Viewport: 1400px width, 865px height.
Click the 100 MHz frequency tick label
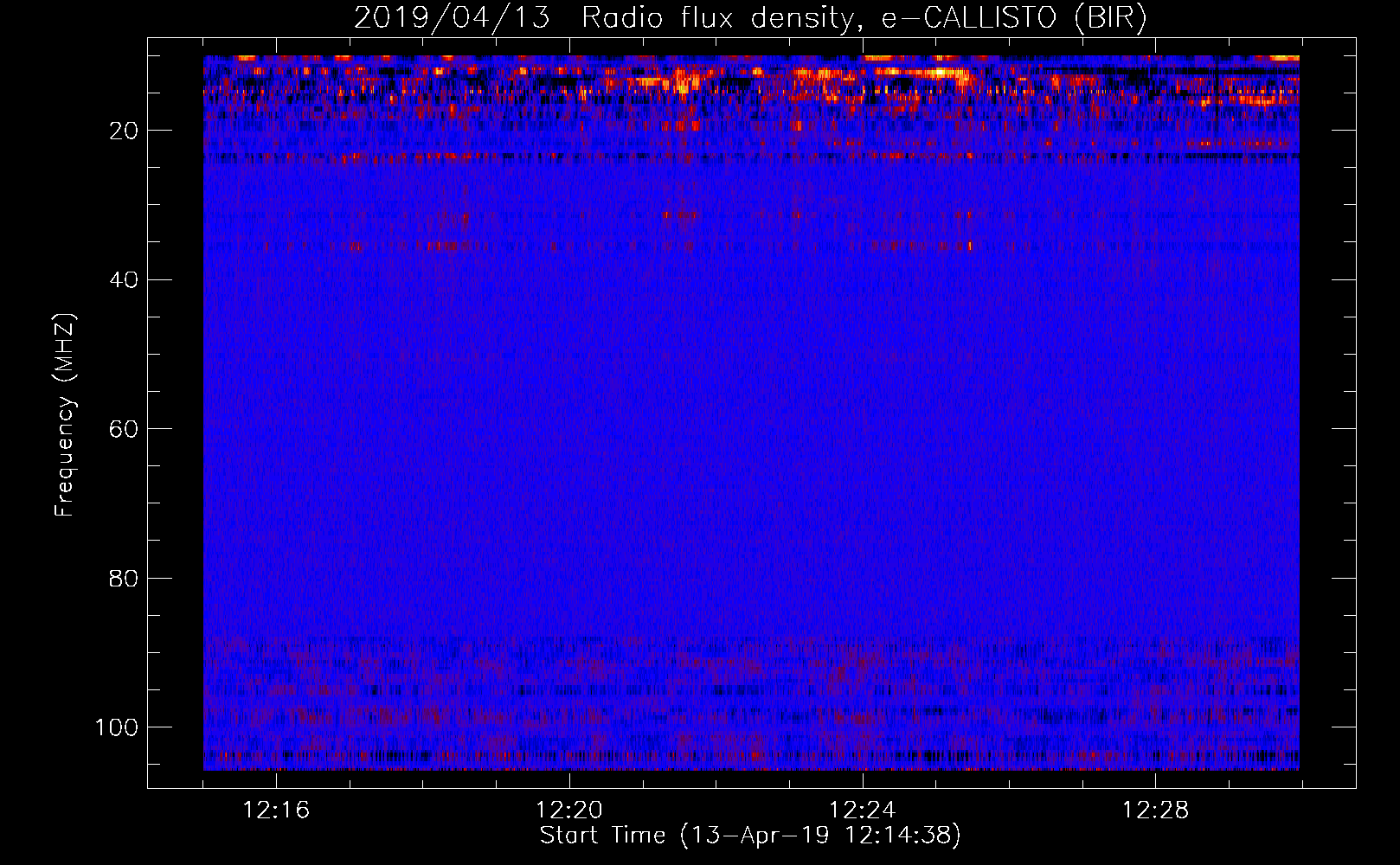click(x=117, y=727)
